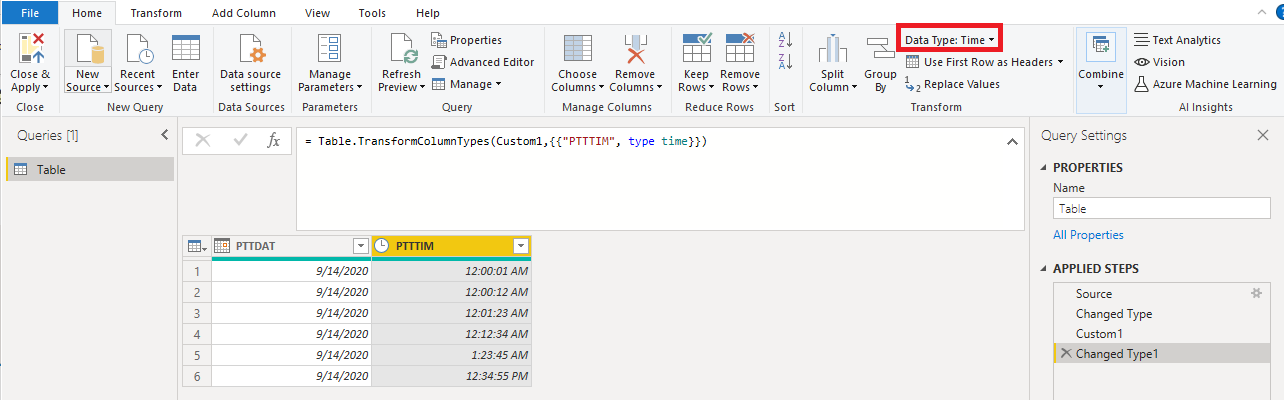Image resolution: width=1284 pixels, height=400 pixels.
Task: Switch to the Transform tab
Action: [x=156, y=13]
